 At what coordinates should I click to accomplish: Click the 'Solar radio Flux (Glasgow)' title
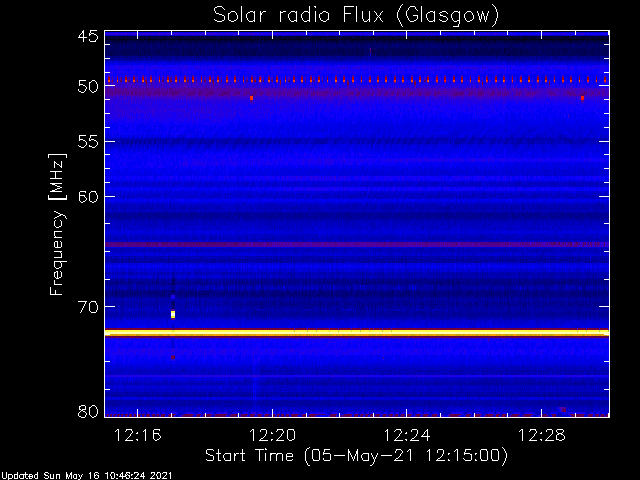tap(356, 16)
